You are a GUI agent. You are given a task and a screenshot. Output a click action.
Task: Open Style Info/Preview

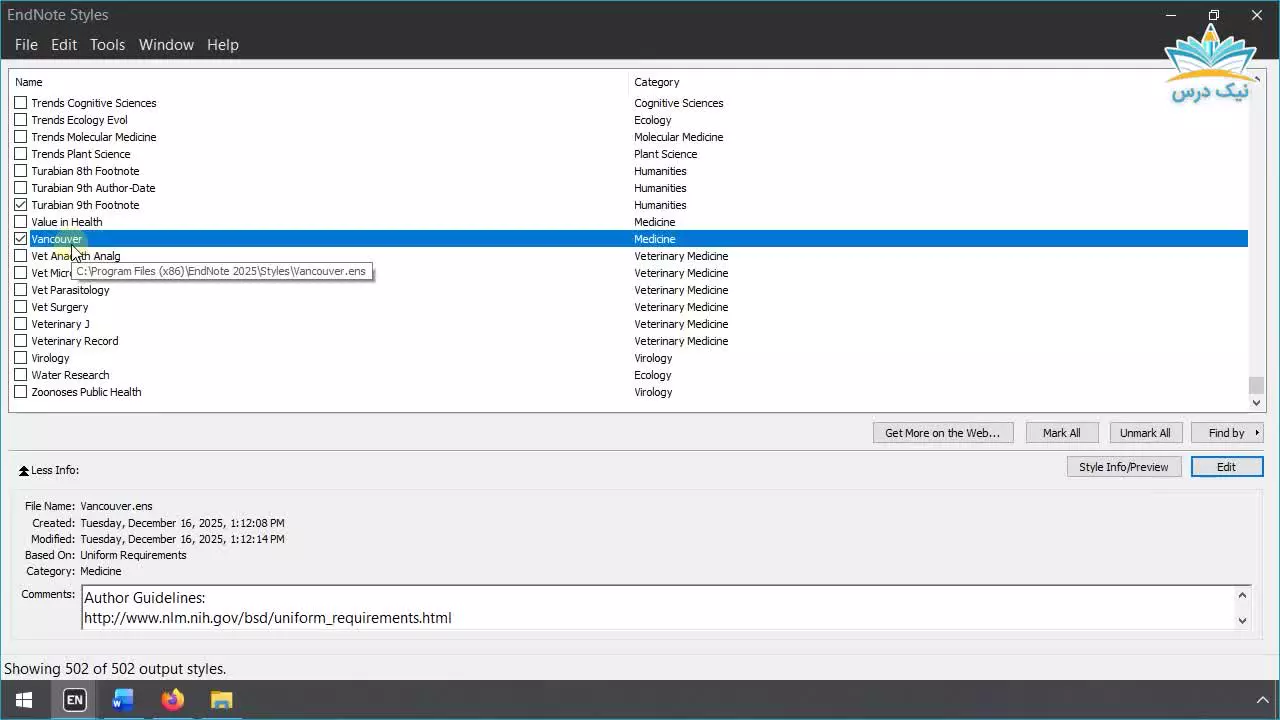[x=1124, y=467]
